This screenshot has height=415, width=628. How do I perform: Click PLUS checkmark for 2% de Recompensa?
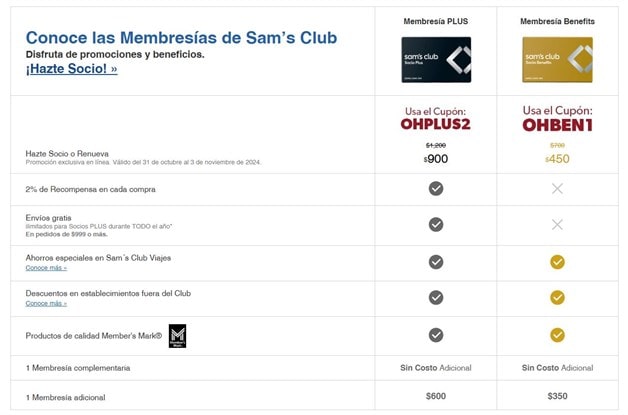[436, 188]
